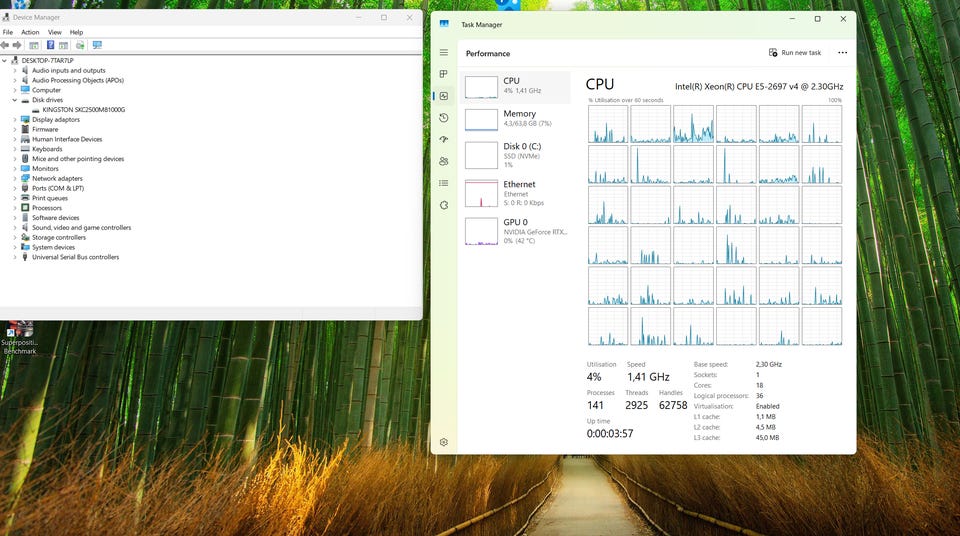Expand Storage controllers chevron

pos(15,237)
